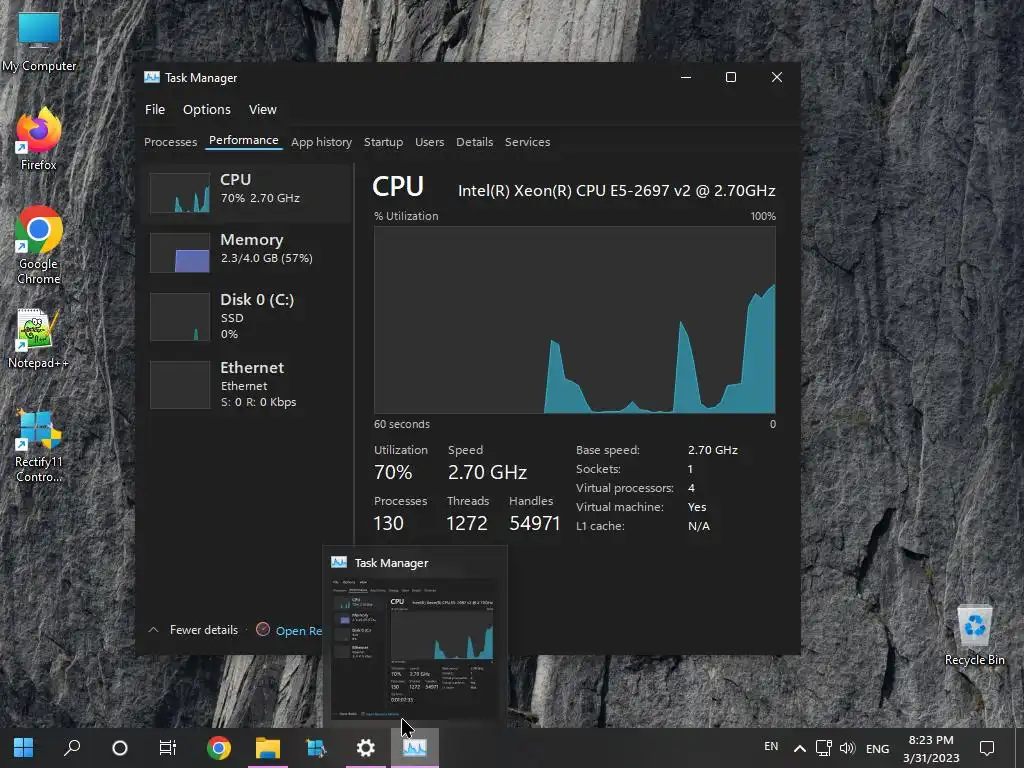Open the File menu

pos(155,109)
